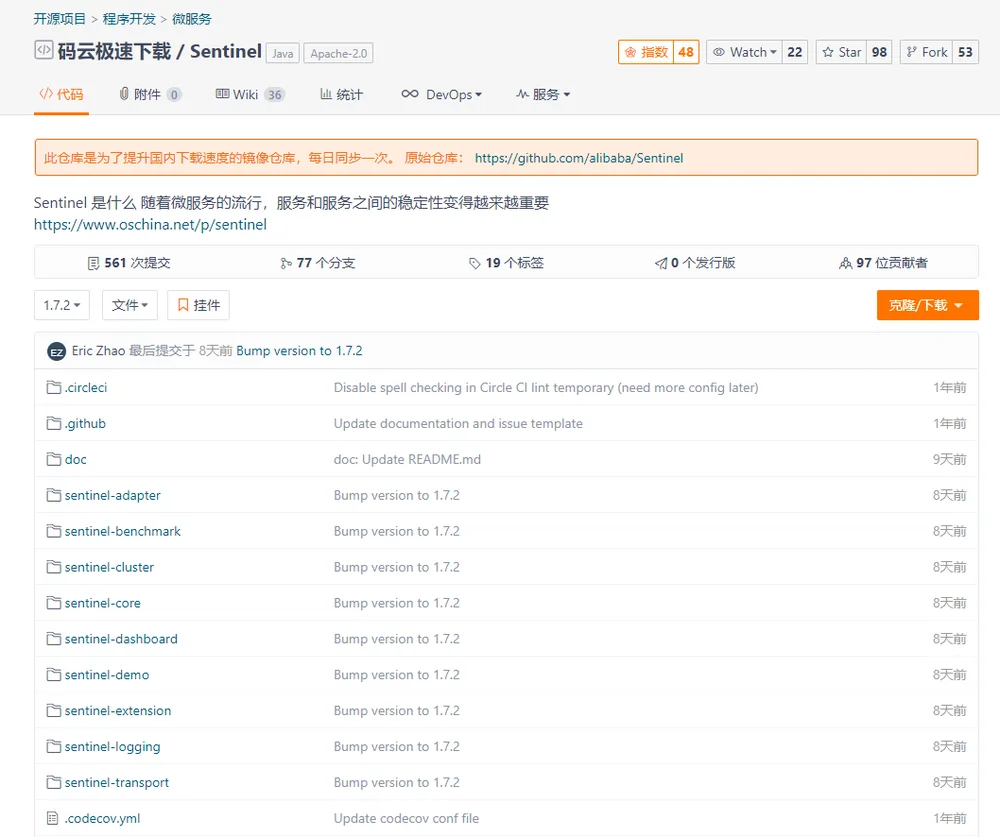This screenshot has height=837, width=1000.
Task: Click the Apache-2.0 license tag
Action: 339,54
